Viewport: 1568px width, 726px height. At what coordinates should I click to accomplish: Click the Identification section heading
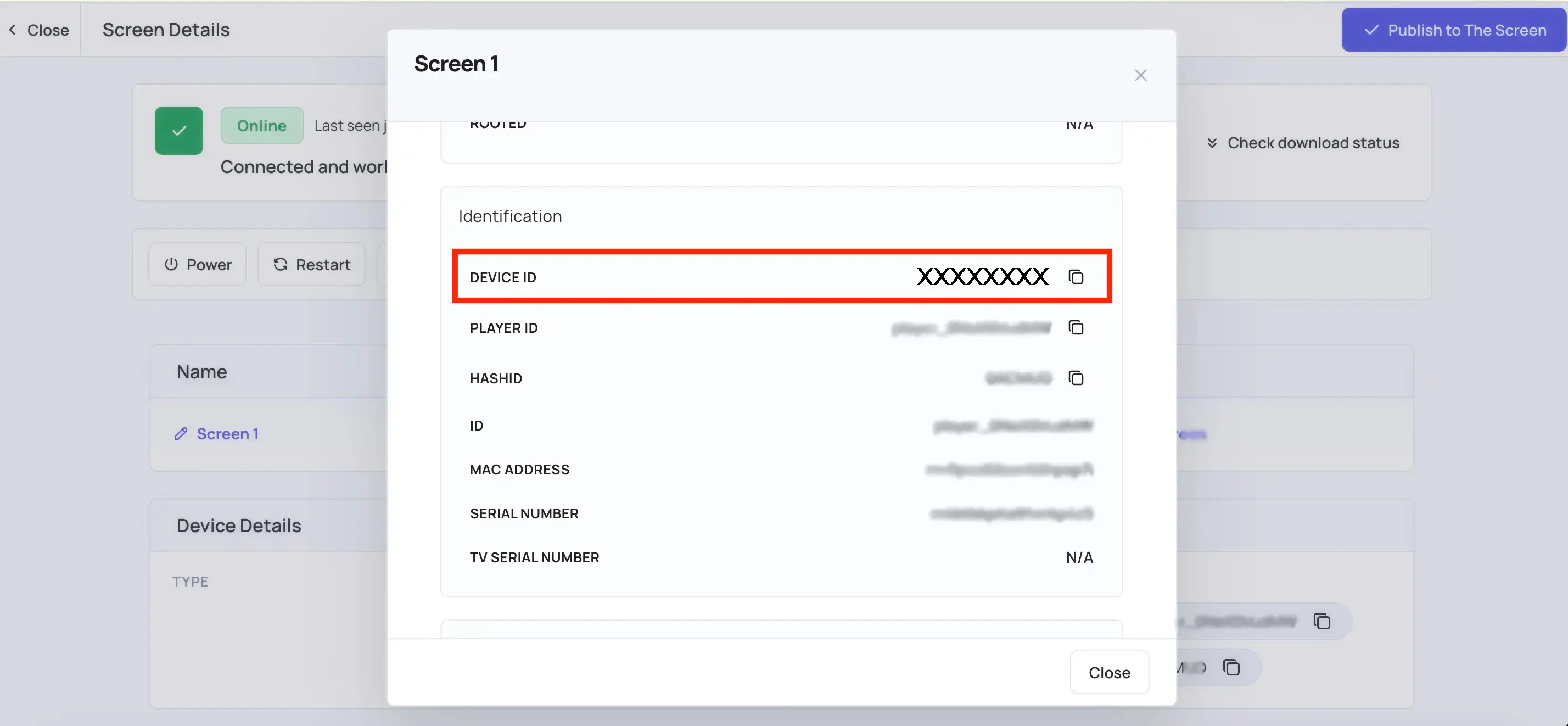tap(510, 216)
